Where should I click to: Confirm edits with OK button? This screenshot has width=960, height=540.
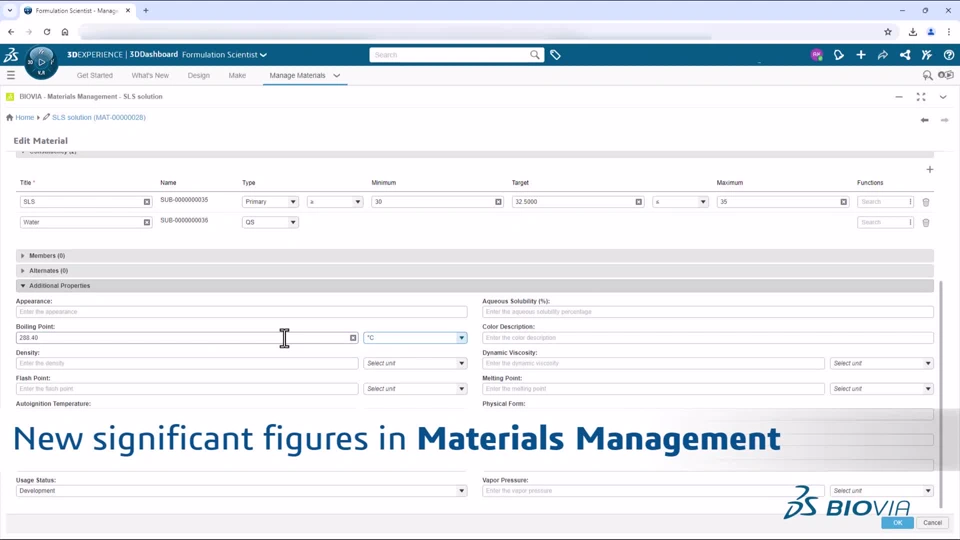pyautogui.click(x=898, y=522)
